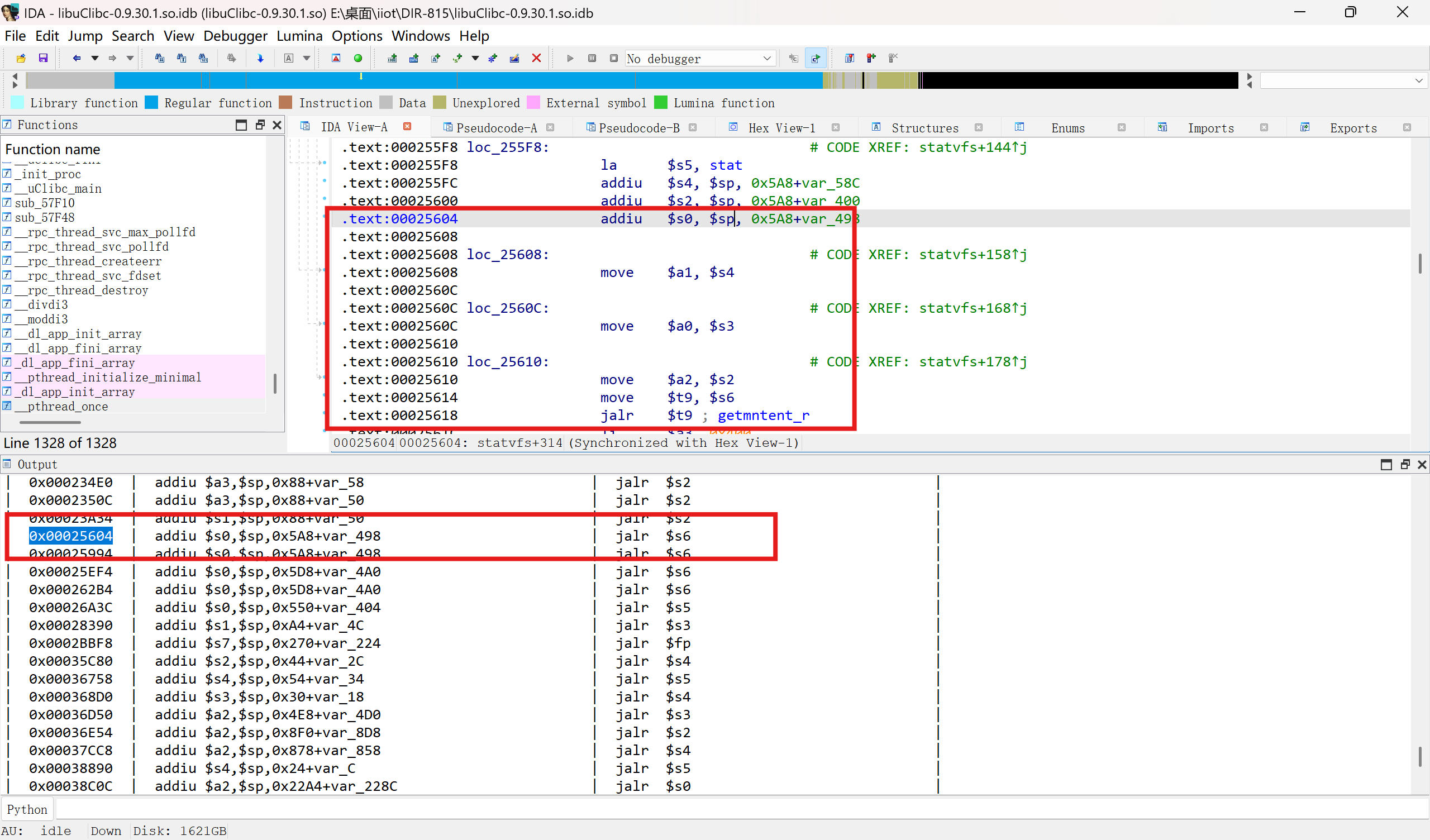Open the dropdown beside the 's+' icon
Image resolution: width=1430 pixels, height=840 pixels.
coord(475,58)
